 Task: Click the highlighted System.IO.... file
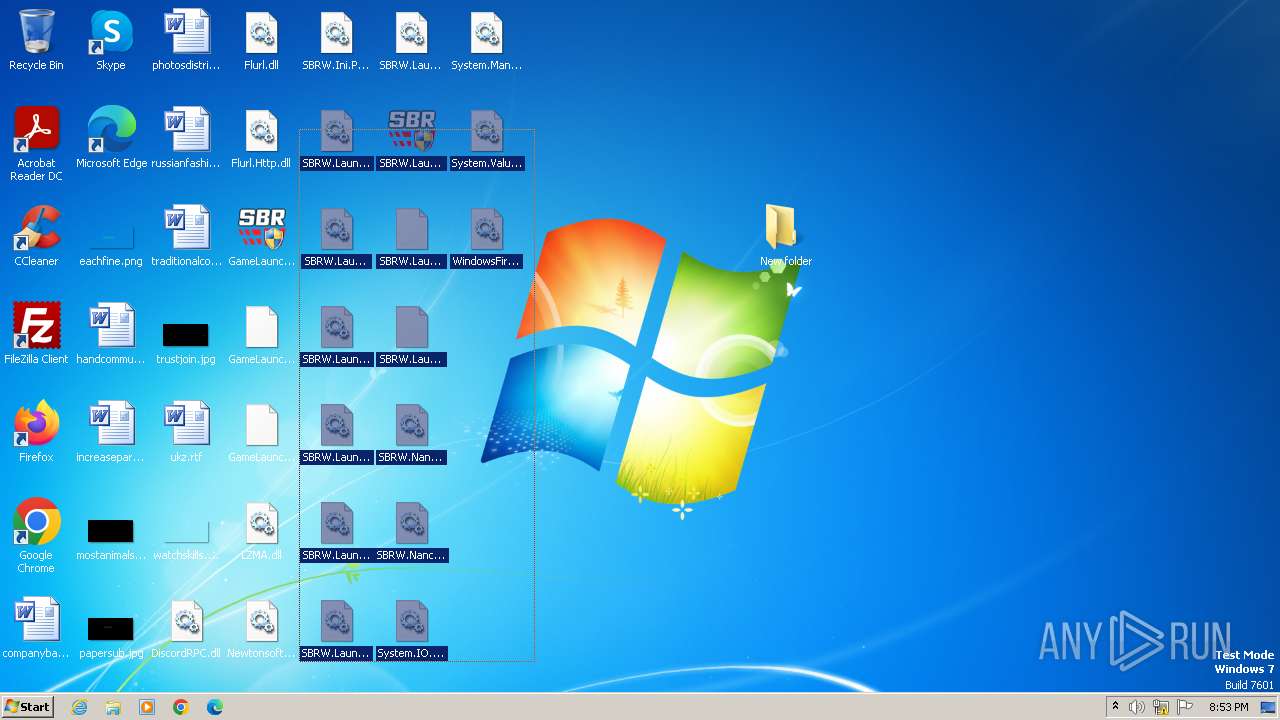tap(411, 629)
